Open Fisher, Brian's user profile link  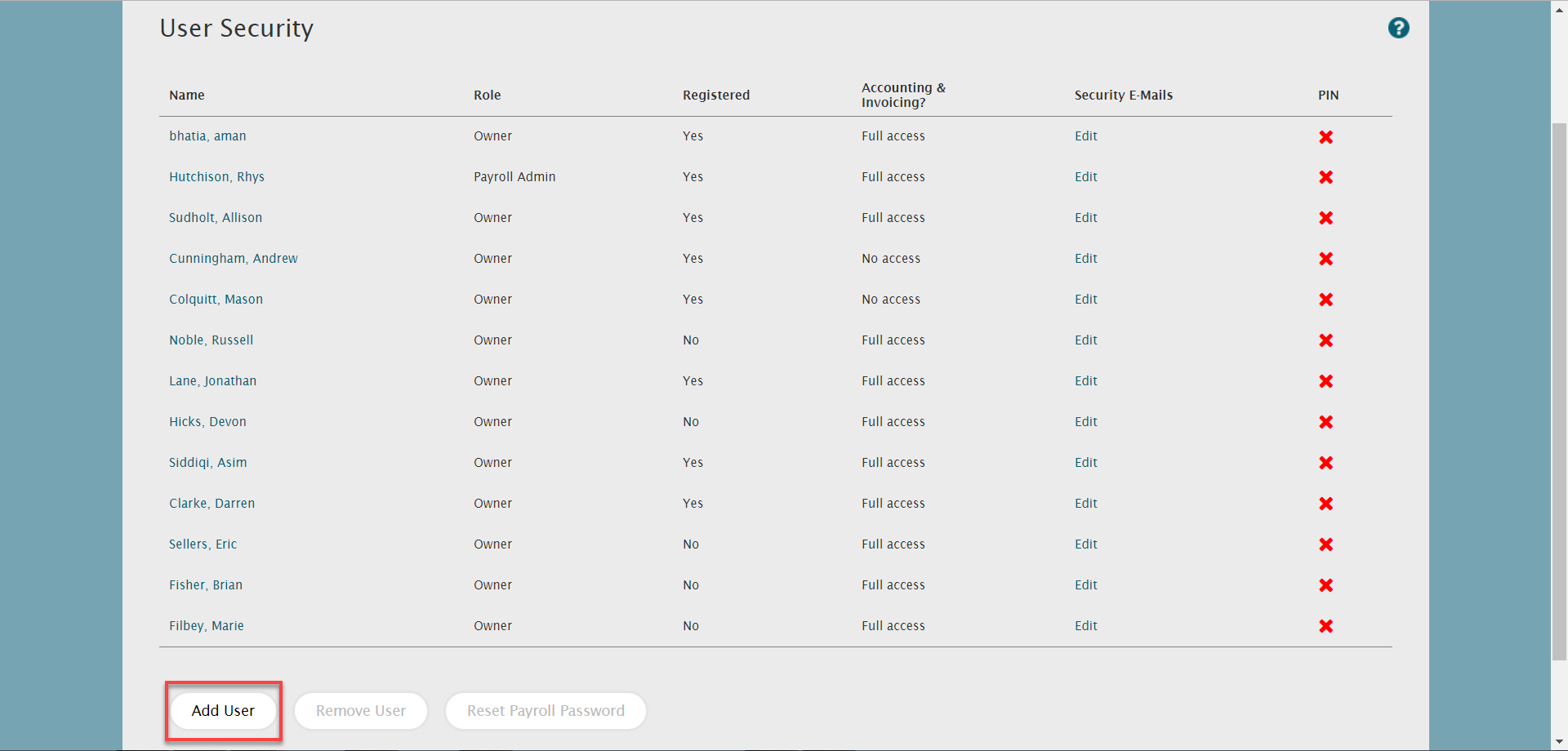[206, 585]
